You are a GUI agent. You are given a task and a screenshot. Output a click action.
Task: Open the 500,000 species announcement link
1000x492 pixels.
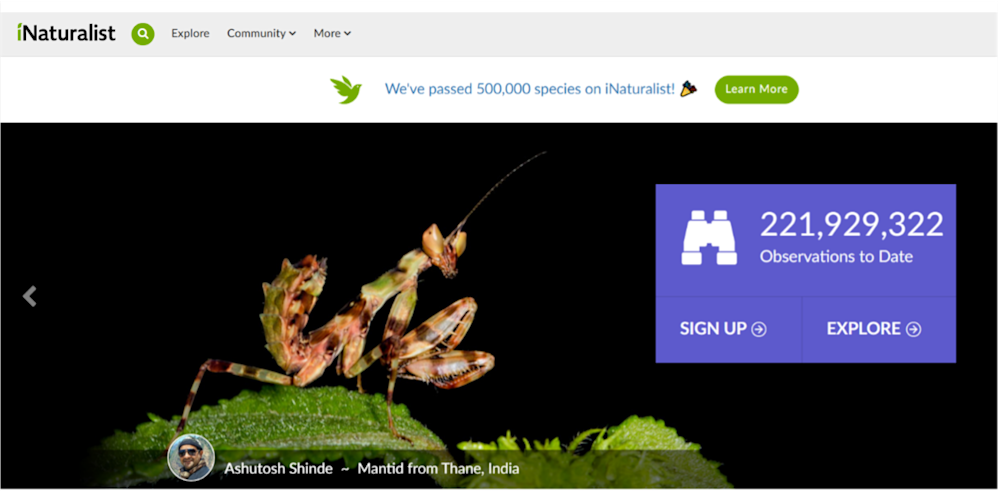(x=529, y=89)
